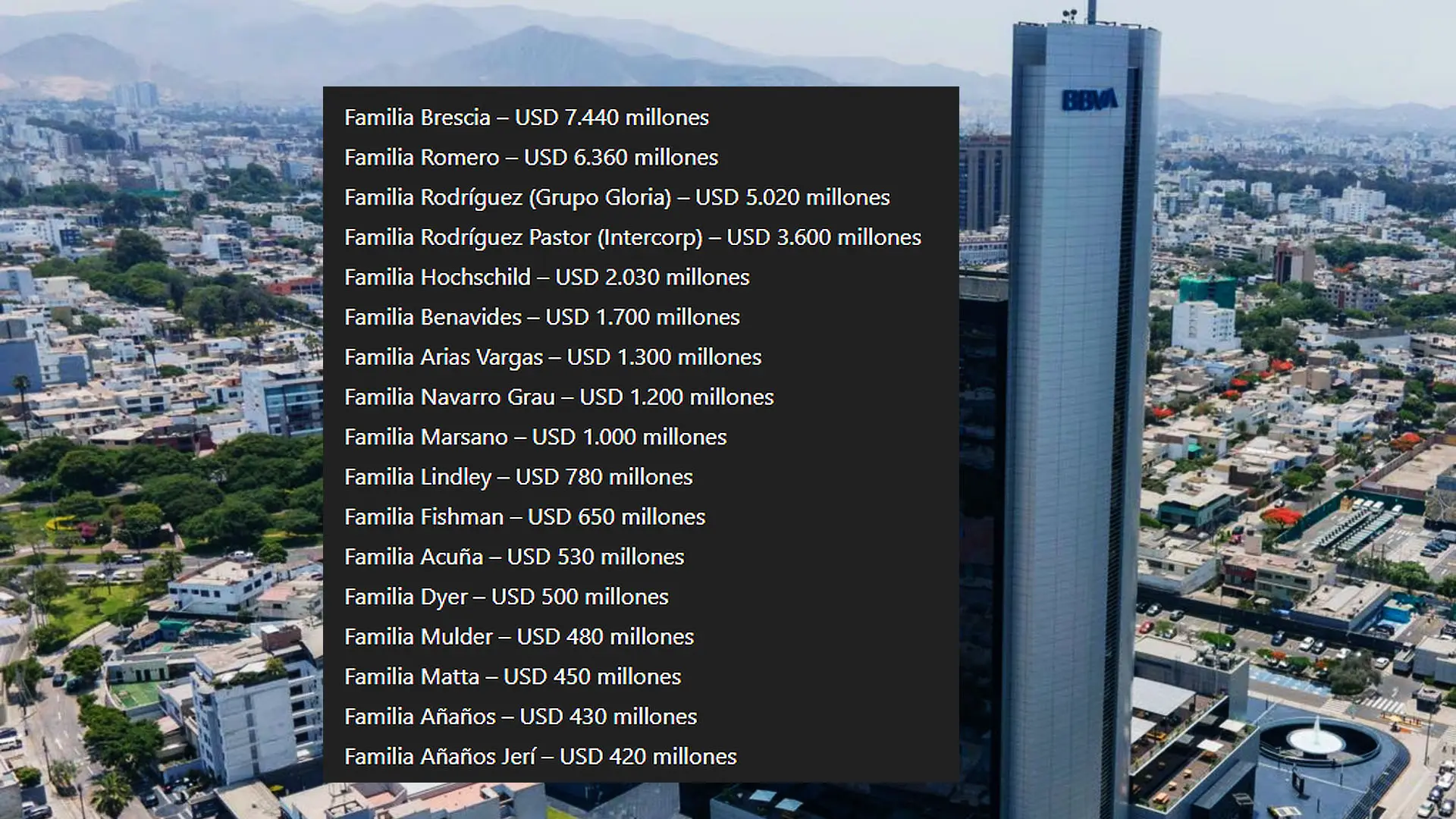This screenshot has width=1456, height=819.
Task: Select the Familia Romero entry
Action: click(531, 158)
